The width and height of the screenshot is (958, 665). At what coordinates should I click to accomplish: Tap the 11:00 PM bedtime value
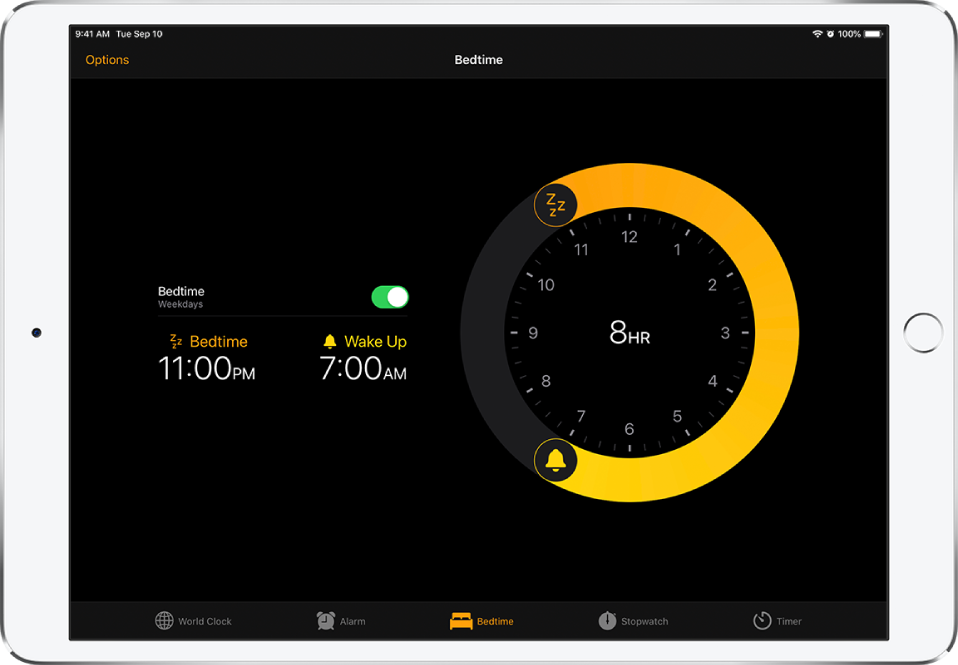tap(207, 369)
